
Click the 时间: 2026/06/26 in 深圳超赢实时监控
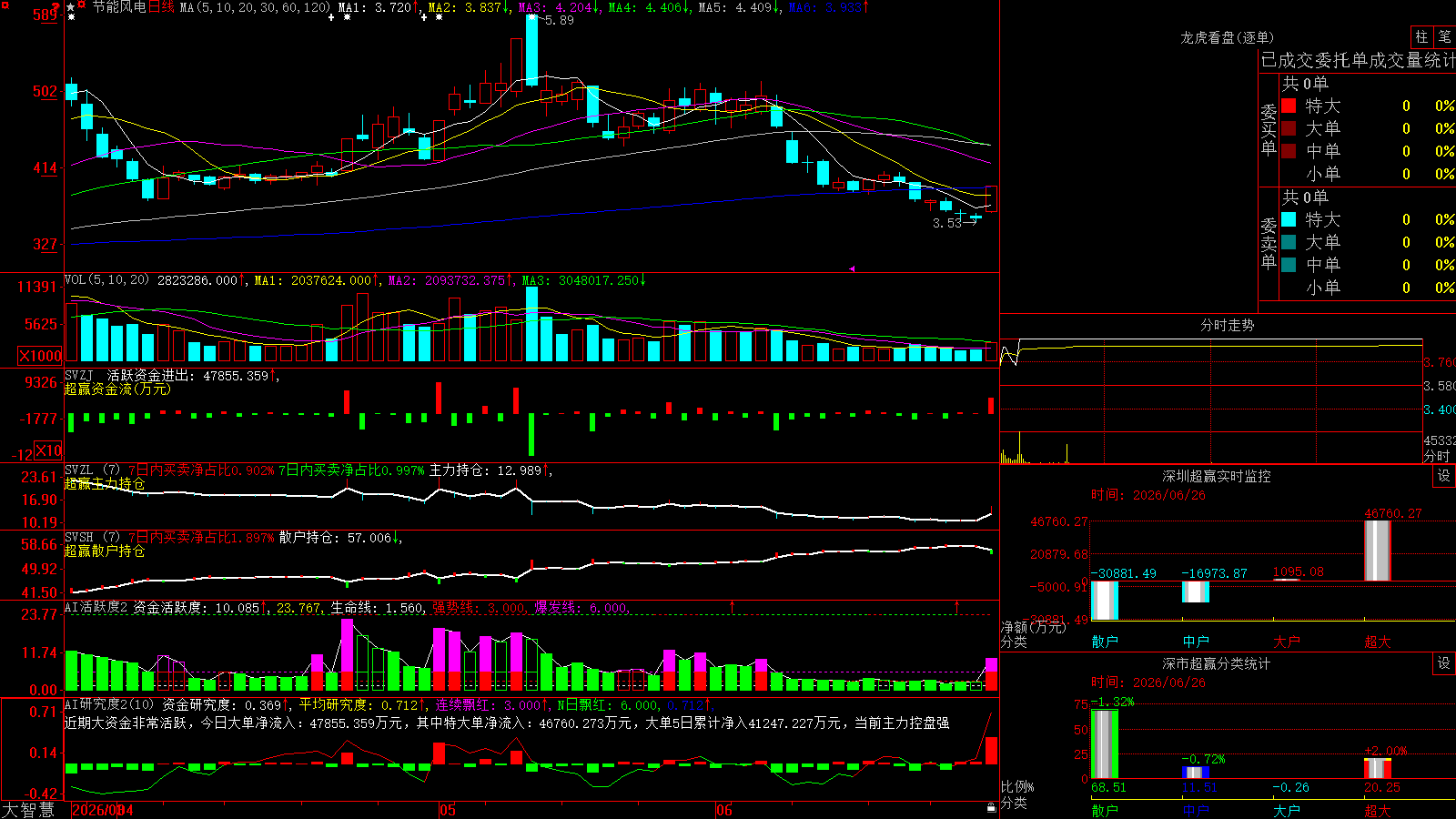pyautogui.click(x=1148, y=495)
